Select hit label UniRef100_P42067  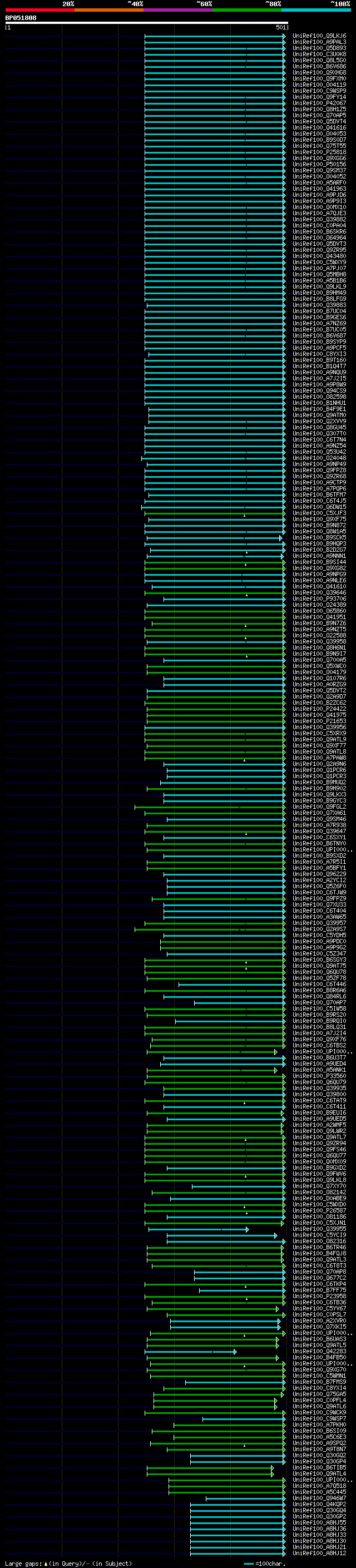319,103
